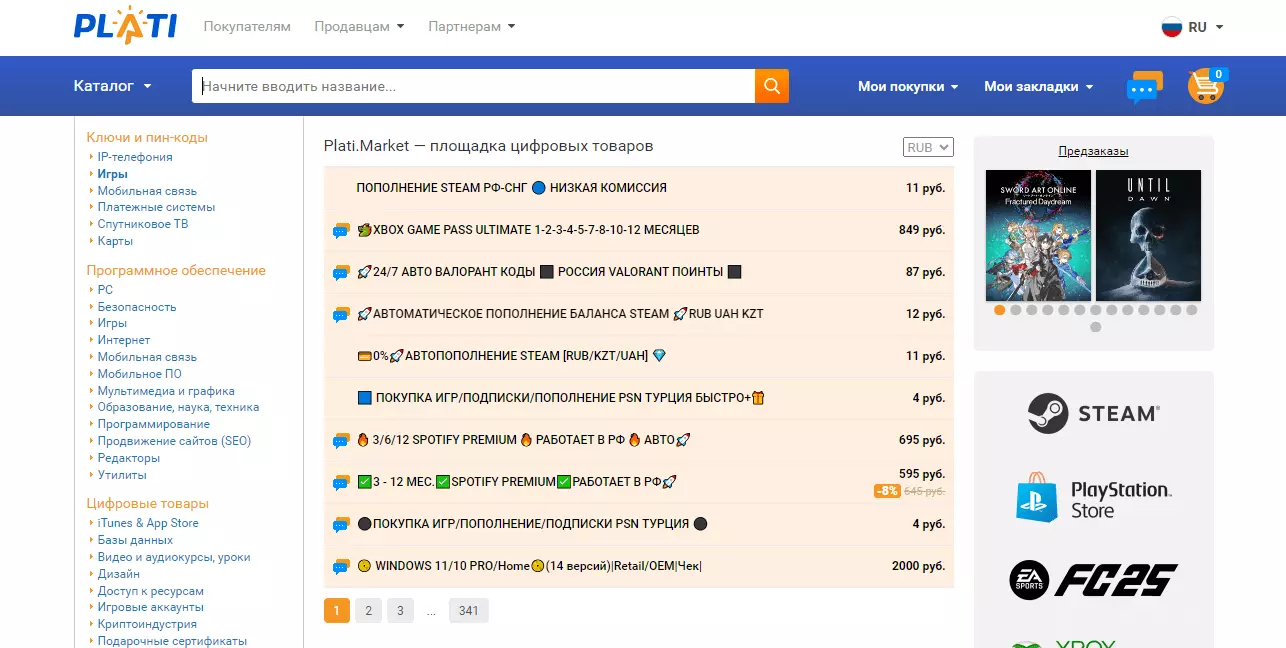Click chat icon beside 3 - 12 МЕС. SPOTIFY PREMIUM
Screen dimensions: 1286x648
341,483
